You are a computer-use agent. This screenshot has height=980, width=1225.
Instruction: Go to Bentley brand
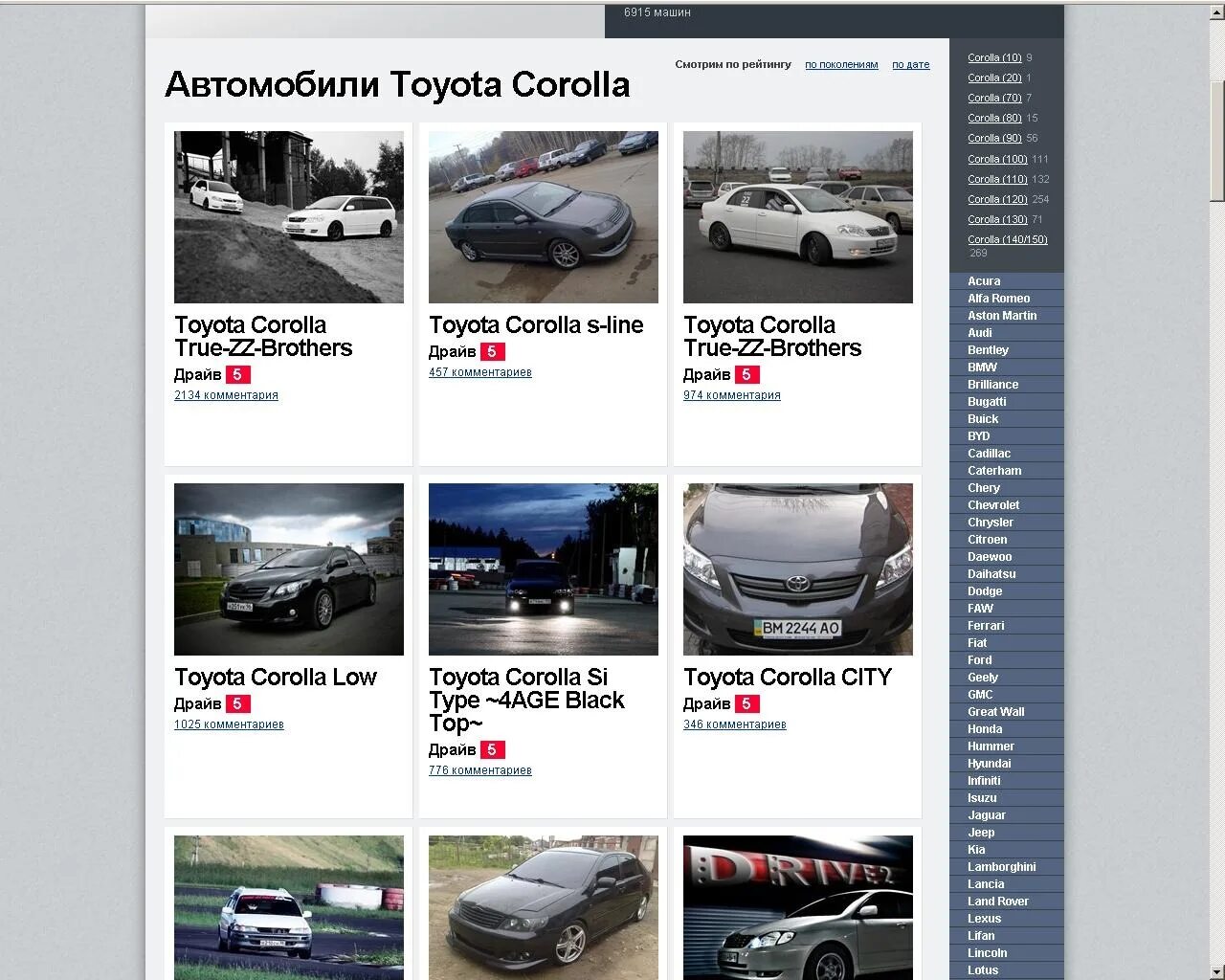988,350
